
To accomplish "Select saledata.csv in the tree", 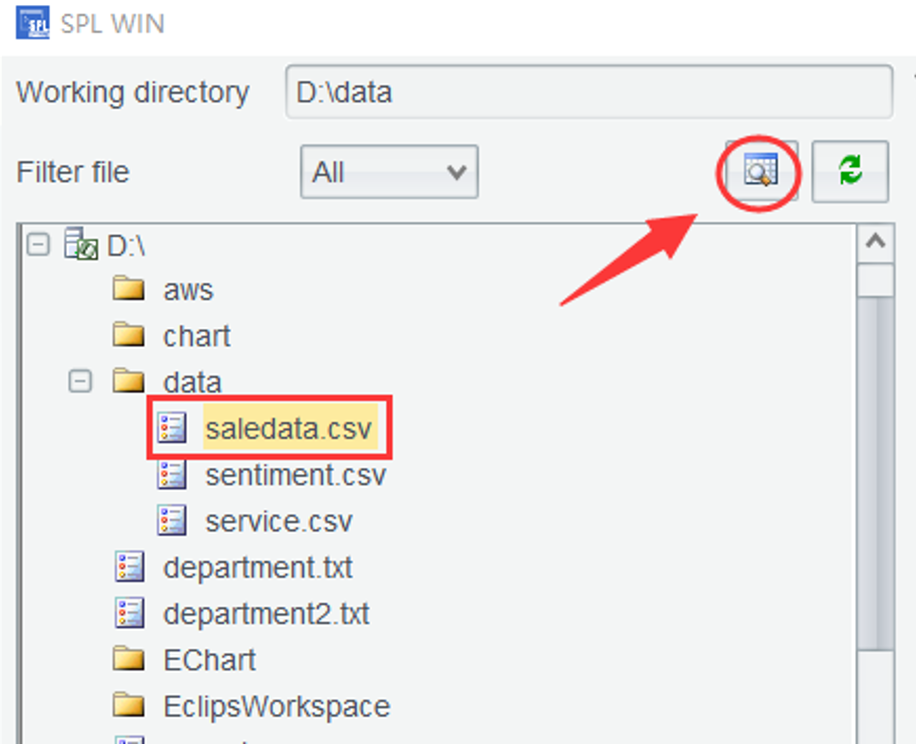I will coord(288,428).
